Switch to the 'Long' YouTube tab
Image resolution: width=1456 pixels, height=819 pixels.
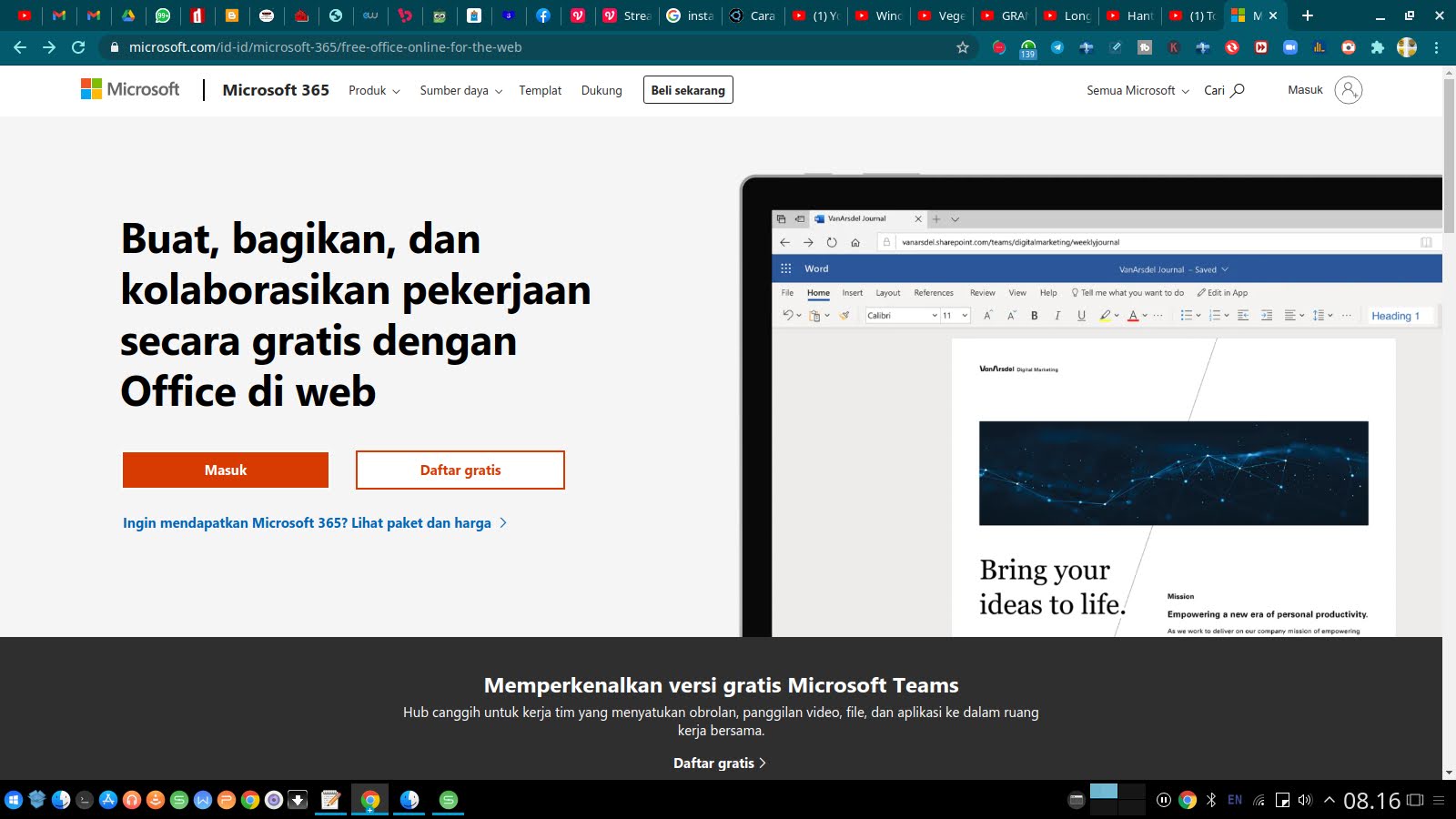coord(1067,15)
